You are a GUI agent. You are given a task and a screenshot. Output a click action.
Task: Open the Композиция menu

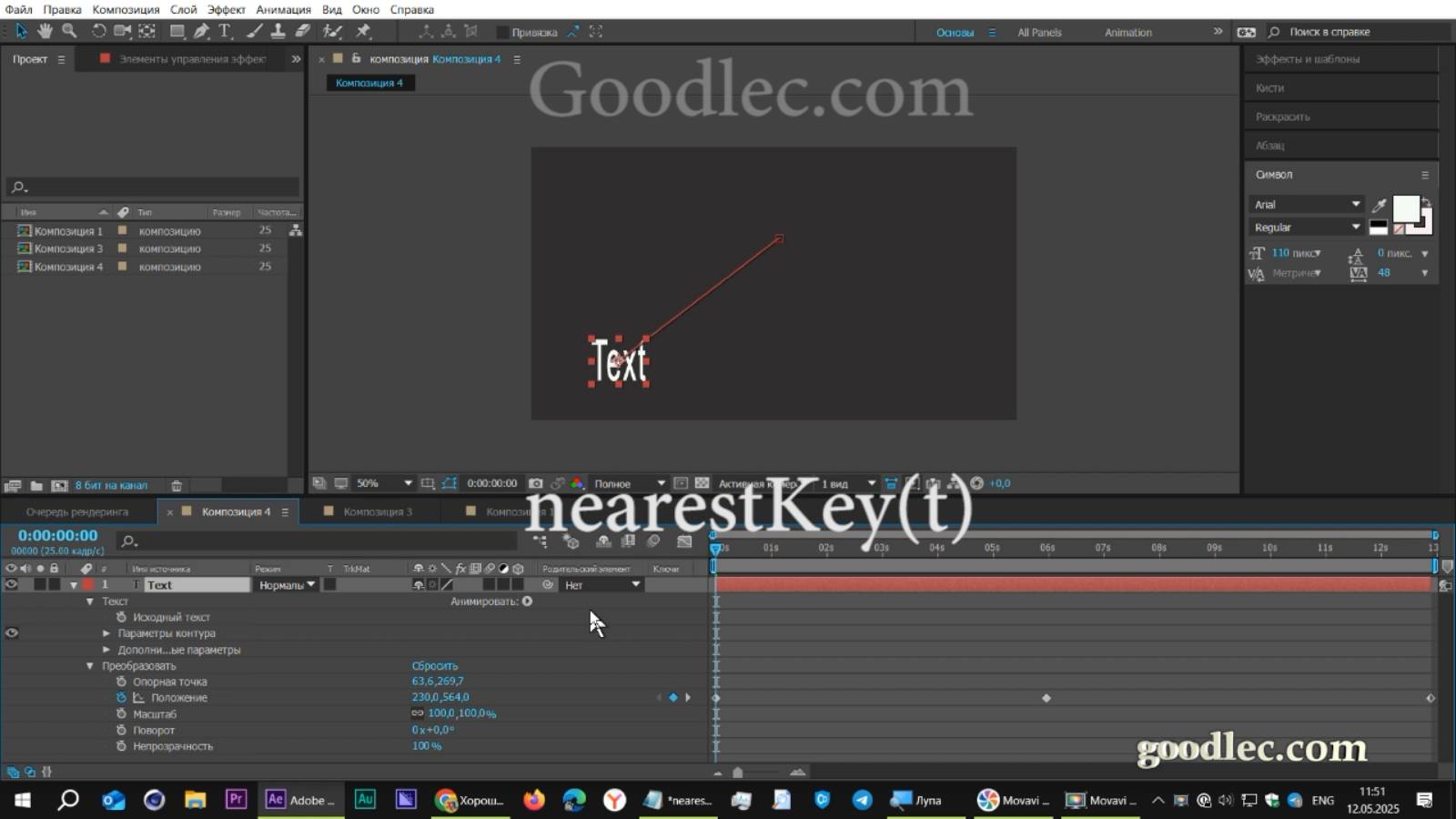[x=128, y=9]
